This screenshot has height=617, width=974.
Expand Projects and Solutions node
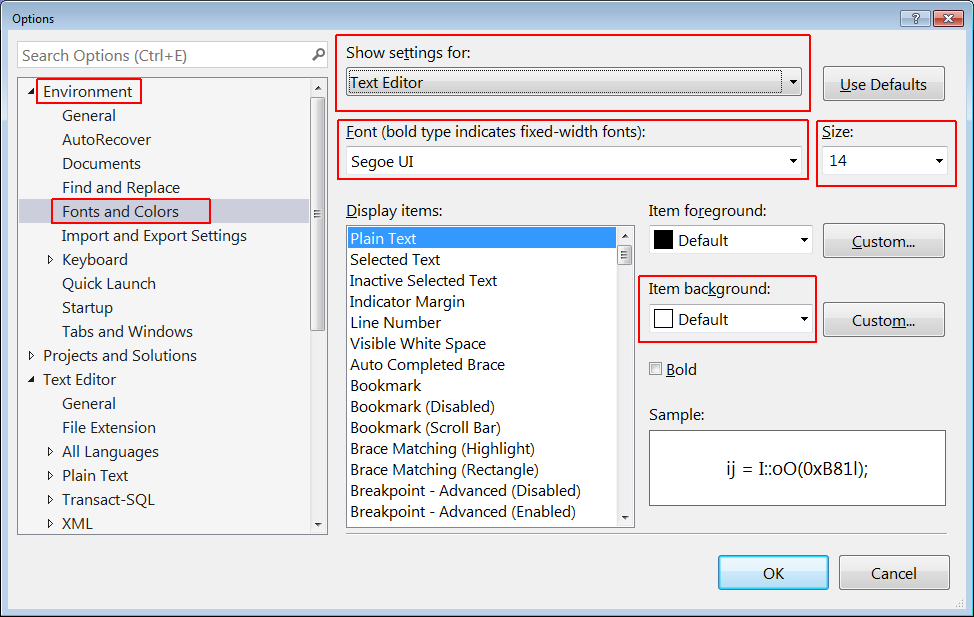coord(32,356)
